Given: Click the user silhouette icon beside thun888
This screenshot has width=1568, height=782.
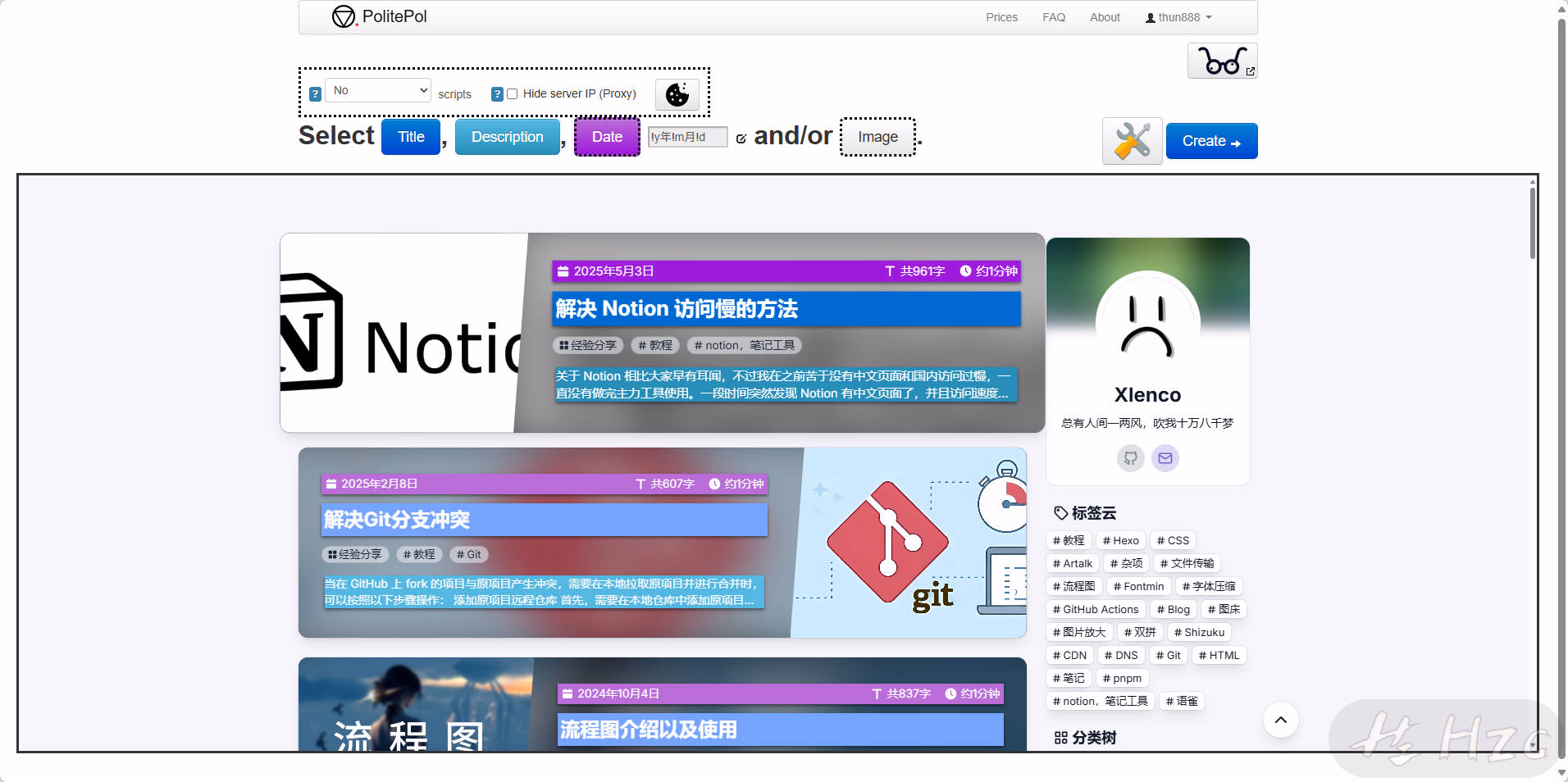Looking at the screenshot, I should tap(1151, 18).
